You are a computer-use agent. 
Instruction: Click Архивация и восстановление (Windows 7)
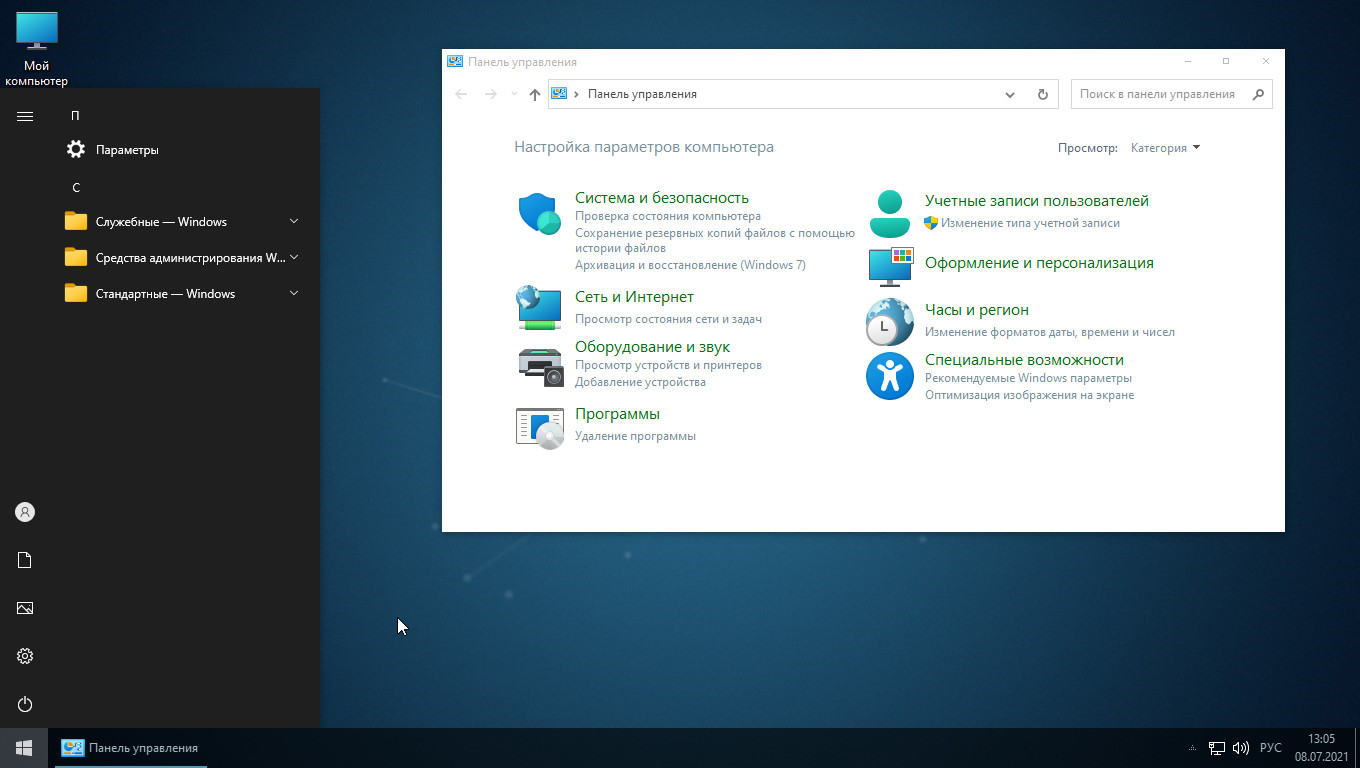click(690, 265)
